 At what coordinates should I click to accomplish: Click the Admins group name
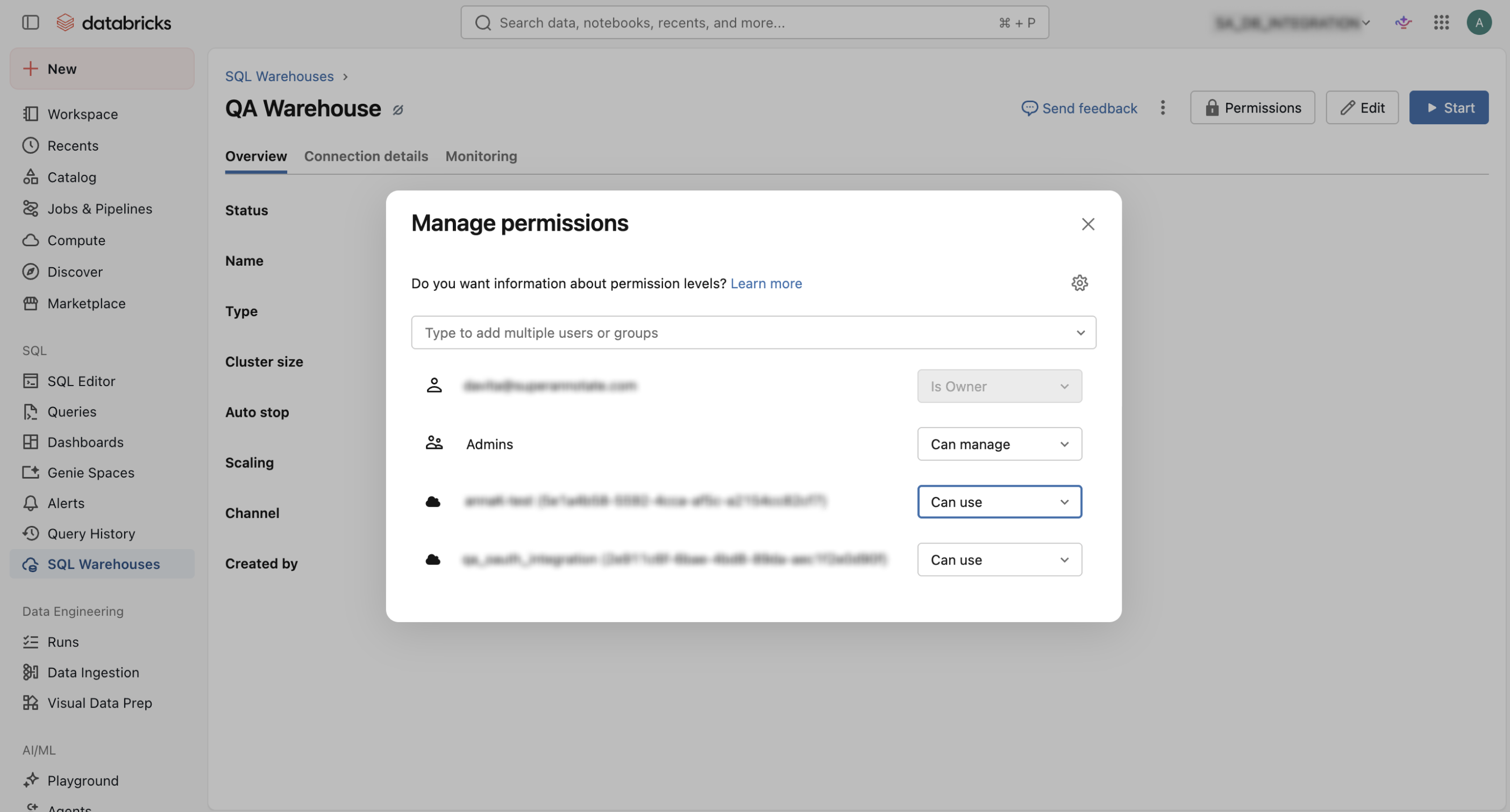click(x=489, y=444)
